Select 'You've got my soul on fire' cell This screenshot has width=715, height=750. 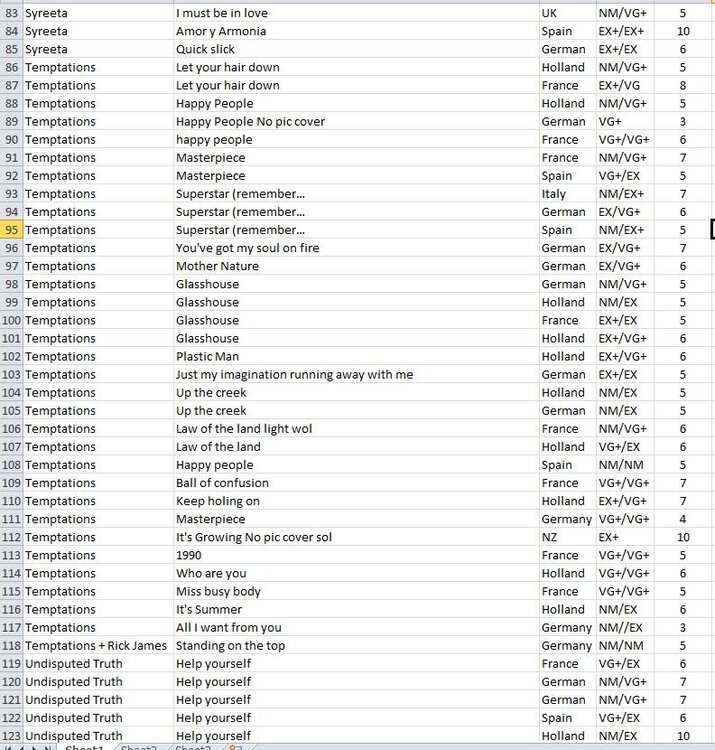[x=355, y=248]
